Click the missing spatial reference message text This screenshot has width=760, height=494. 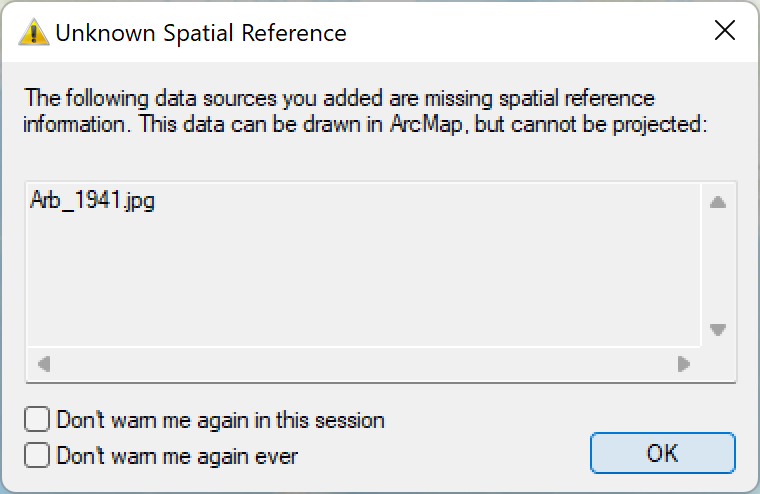(340, 98)
